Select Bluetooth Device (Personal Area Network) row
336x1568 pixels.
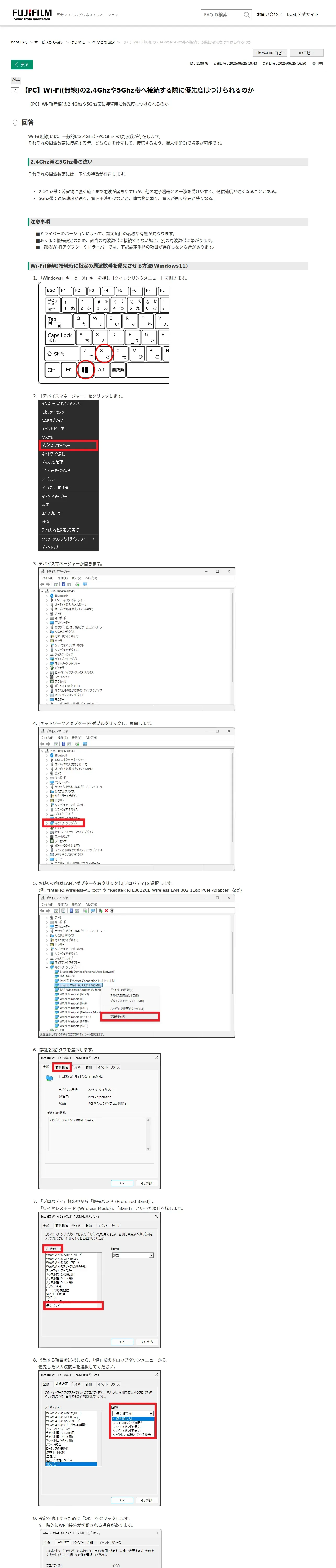(85, 971)
